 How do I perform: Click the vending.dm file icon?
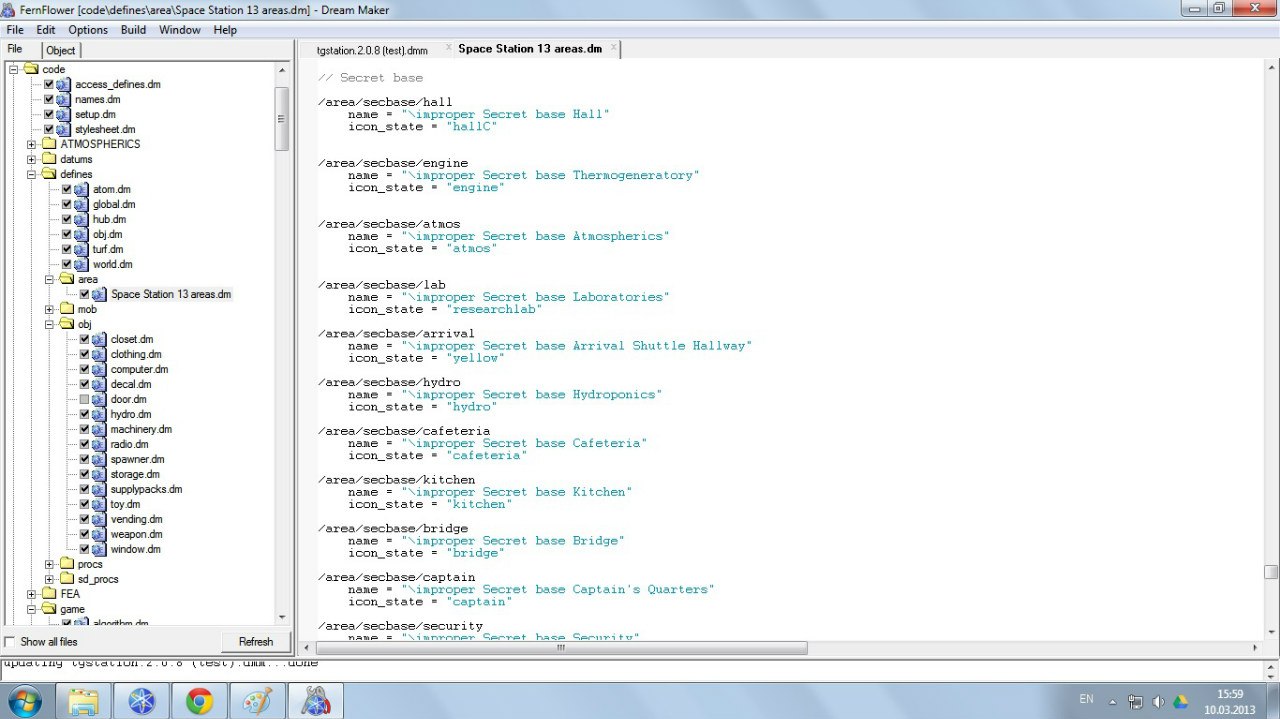(x=99, y=519)
